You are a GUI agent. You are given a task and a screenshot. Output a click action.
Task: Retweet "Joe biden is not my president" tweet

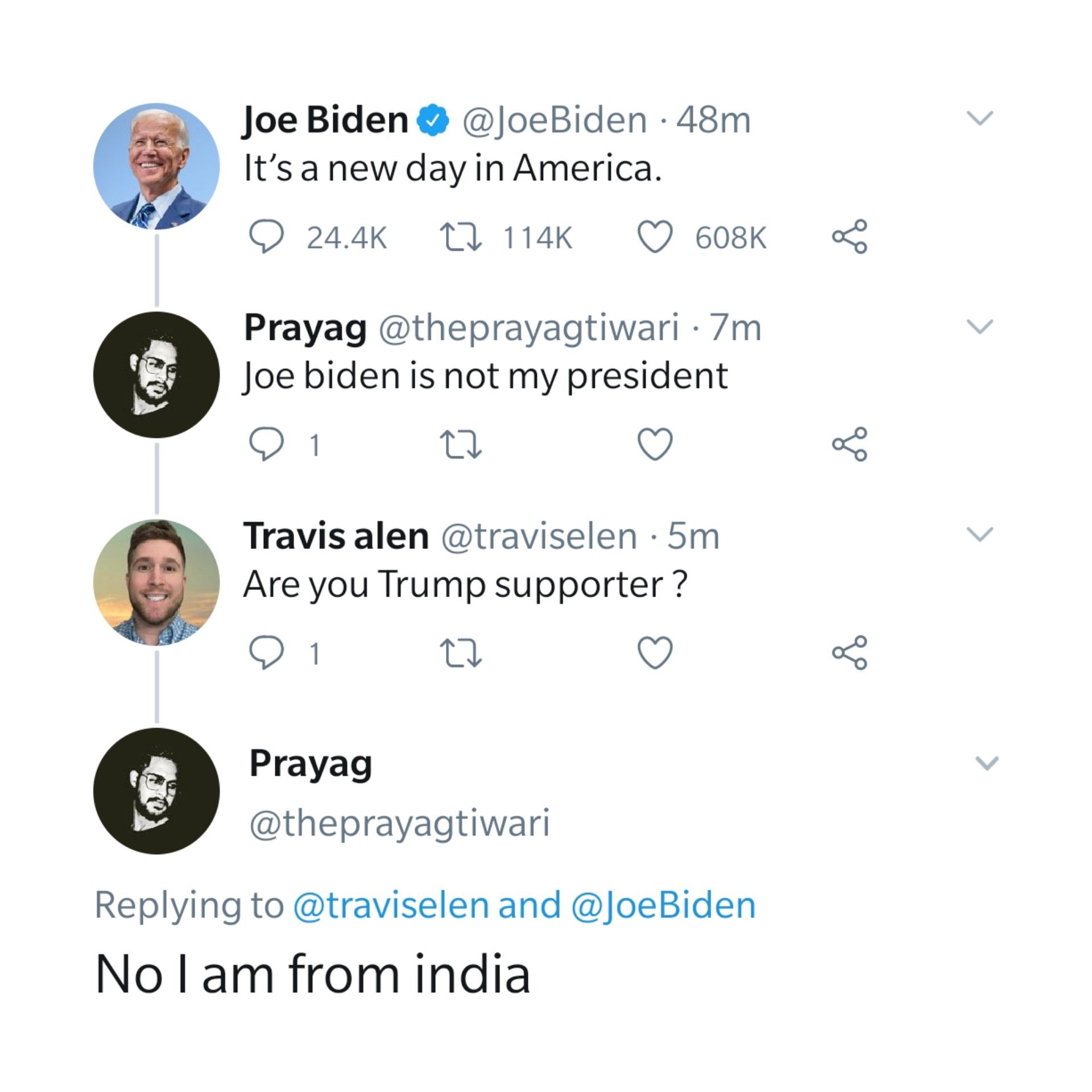(x=461, y=444)
